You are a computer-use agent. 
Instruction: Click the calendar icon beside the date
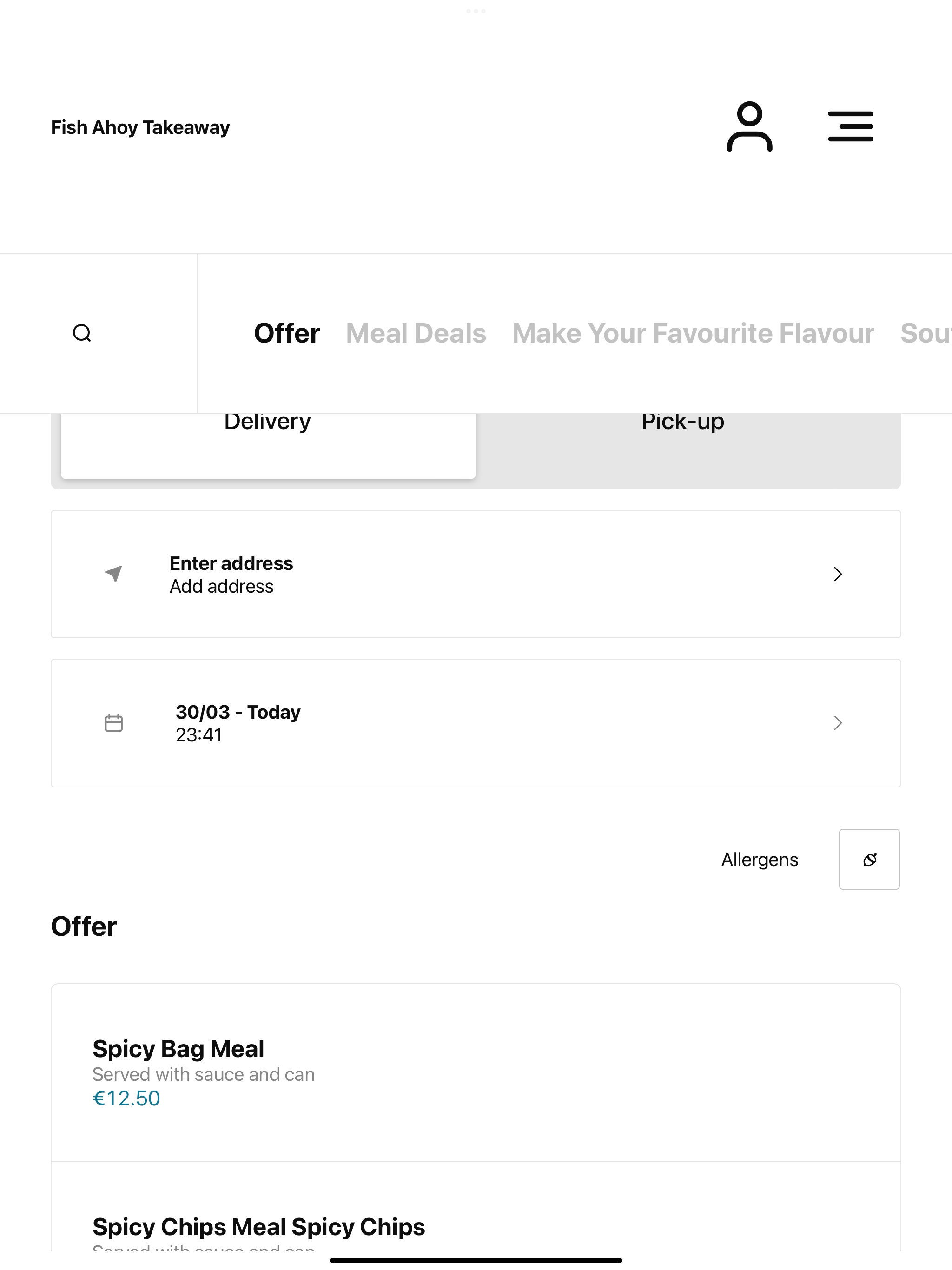(114, 723)
